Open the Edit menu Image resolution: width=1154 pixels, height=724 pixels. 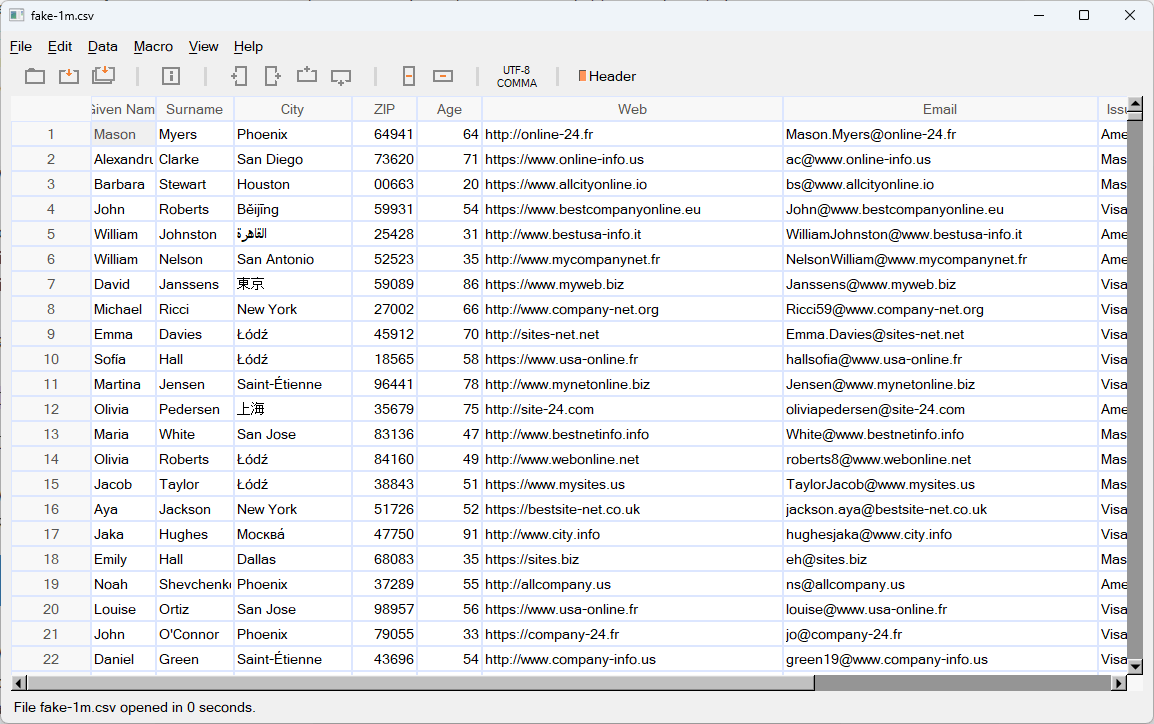click(60, 46)
